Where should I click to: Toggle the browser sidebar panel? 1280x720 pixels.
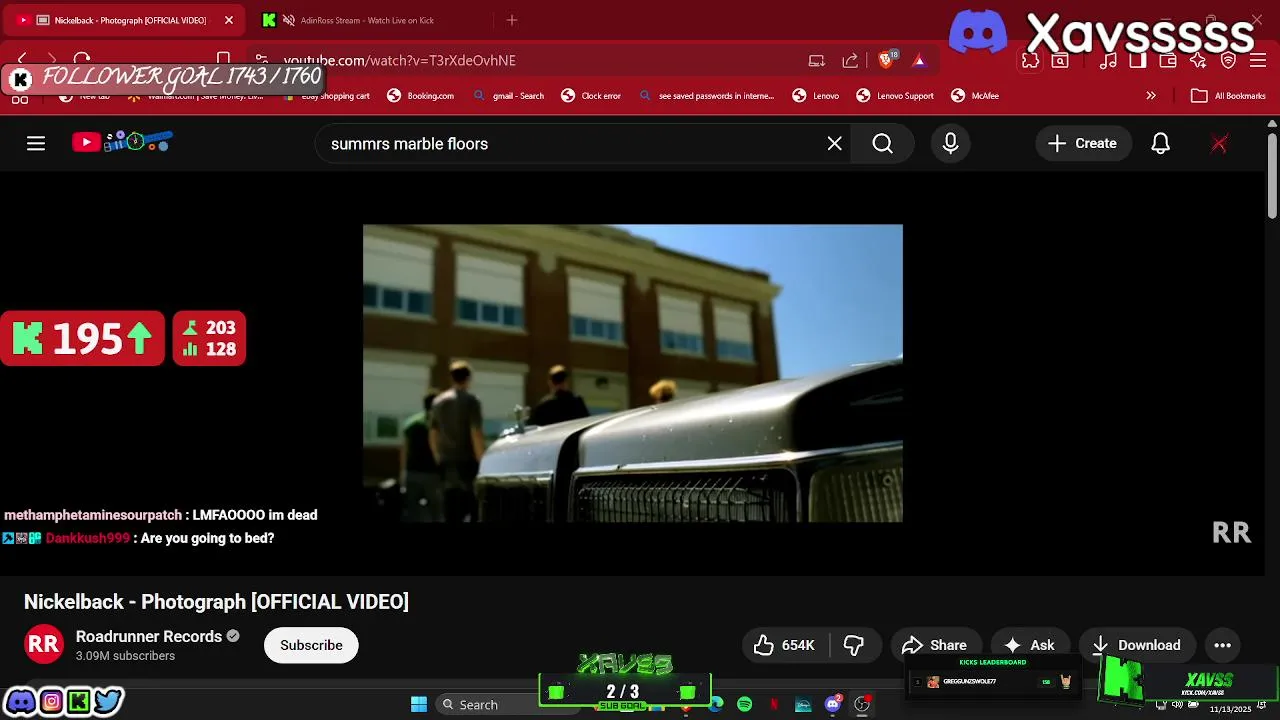pos(1138,60)
